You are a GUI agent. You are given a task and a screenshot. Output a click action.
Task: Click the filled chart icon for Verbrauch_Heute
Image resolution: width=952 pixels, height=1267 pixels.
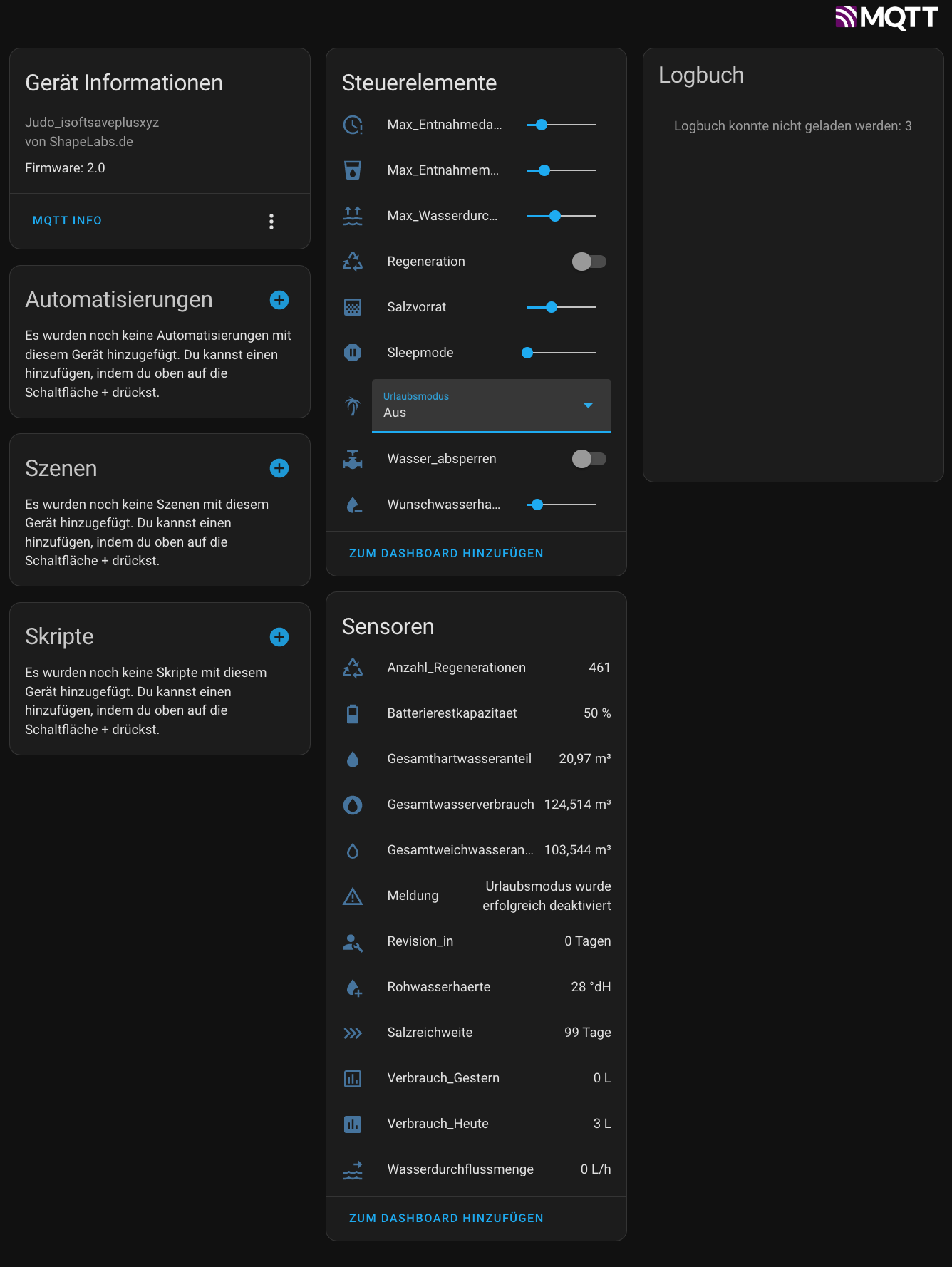point(353,1124)
